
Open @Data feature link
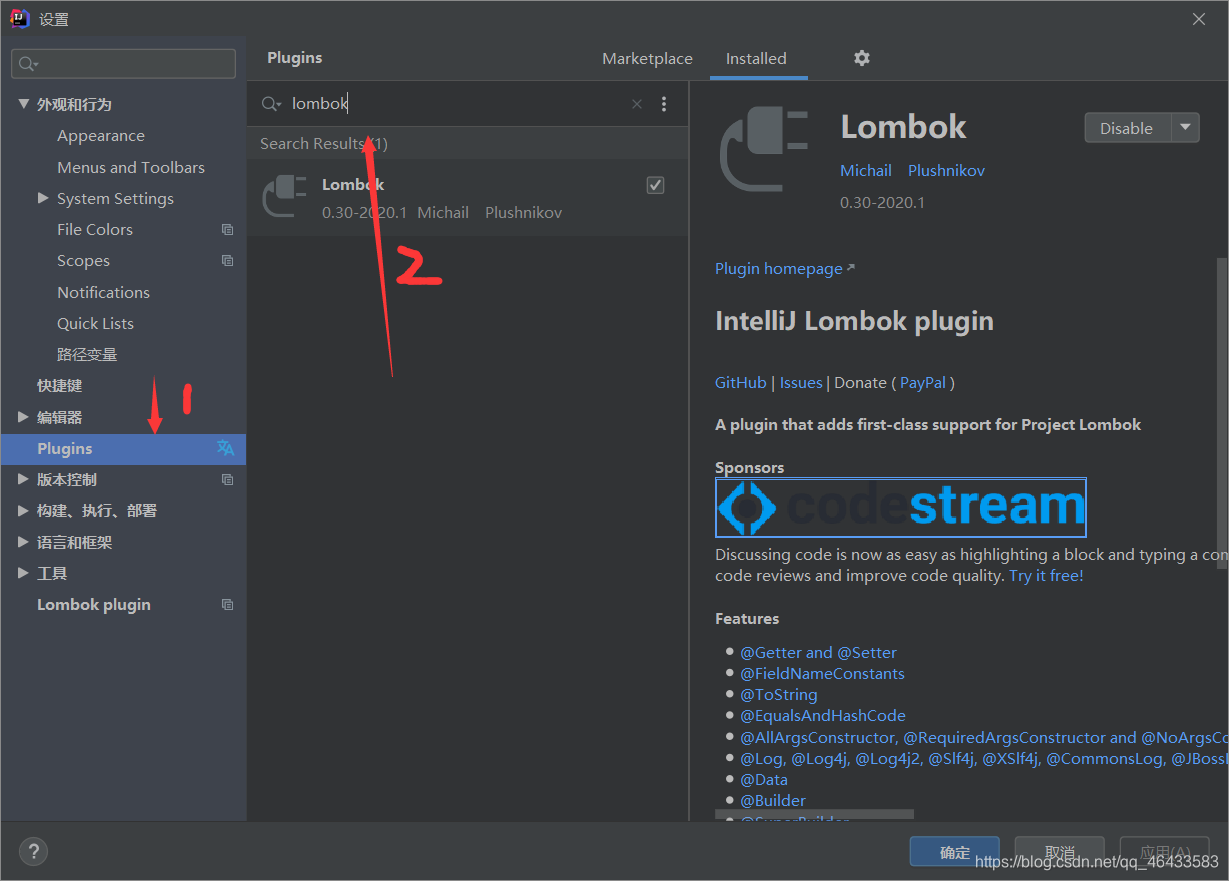(x=764, y=780)
